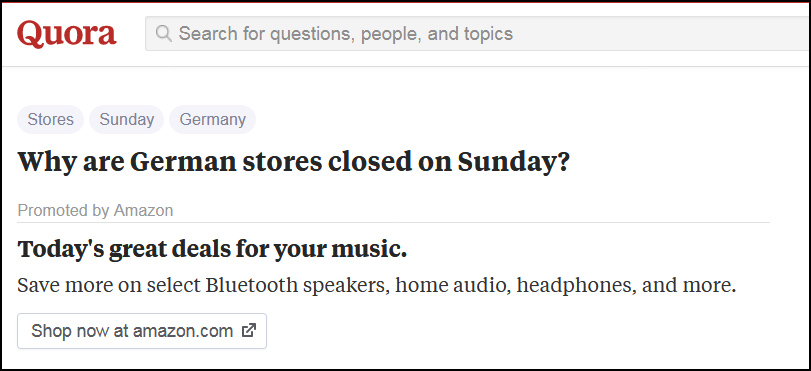The width and height of the screenshot is (811, 371).
Task: Click the Save more on select Bluetooth speakers text
Action: click(377, 286)
